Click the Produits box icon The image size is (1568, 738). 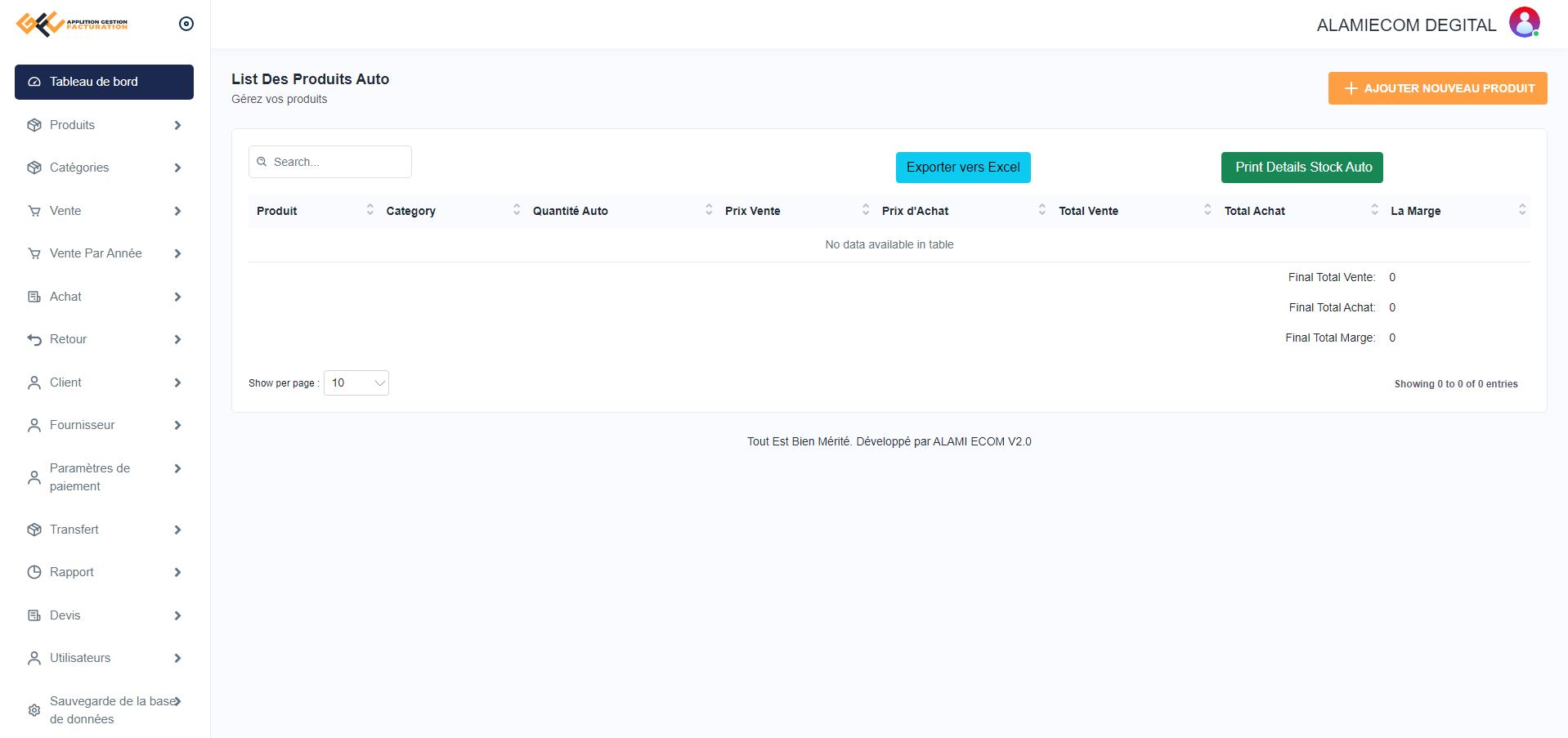(34, 125)
